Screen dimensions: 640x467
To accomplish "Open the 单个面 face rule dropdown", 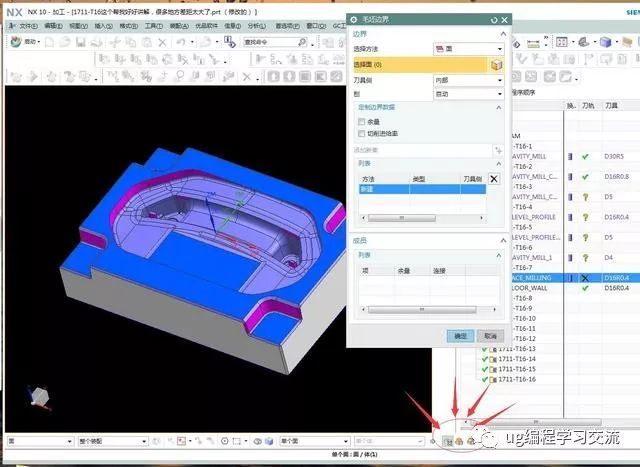I will (314, 441).
